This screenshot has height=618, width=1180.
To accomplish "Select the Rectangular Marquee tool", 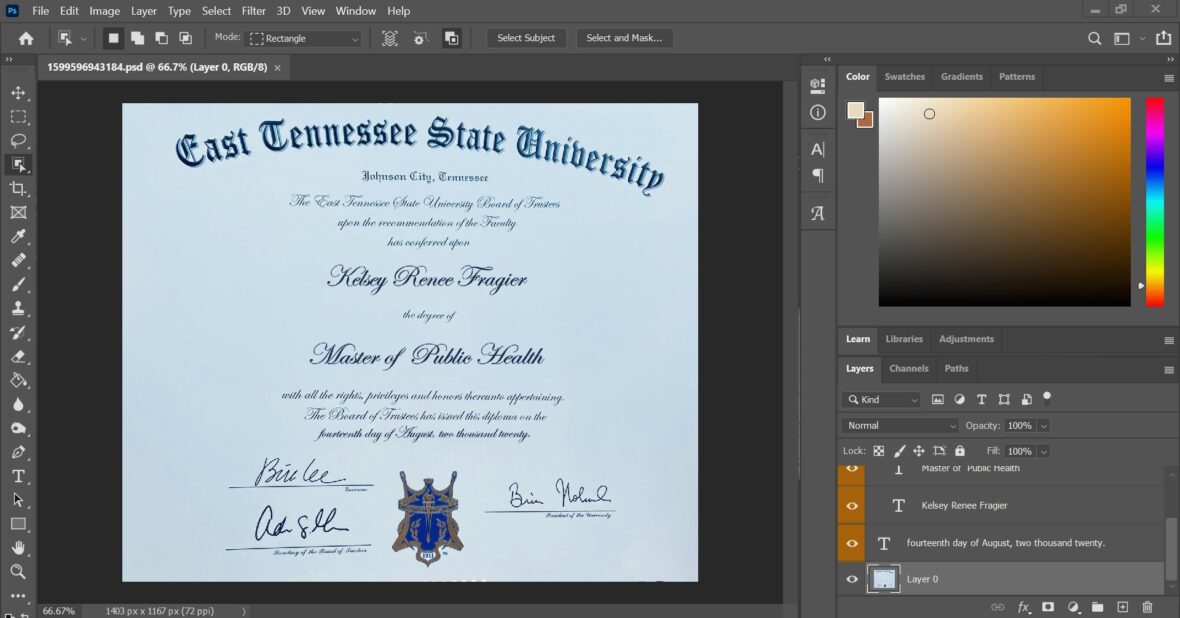I will click(18, 117).
